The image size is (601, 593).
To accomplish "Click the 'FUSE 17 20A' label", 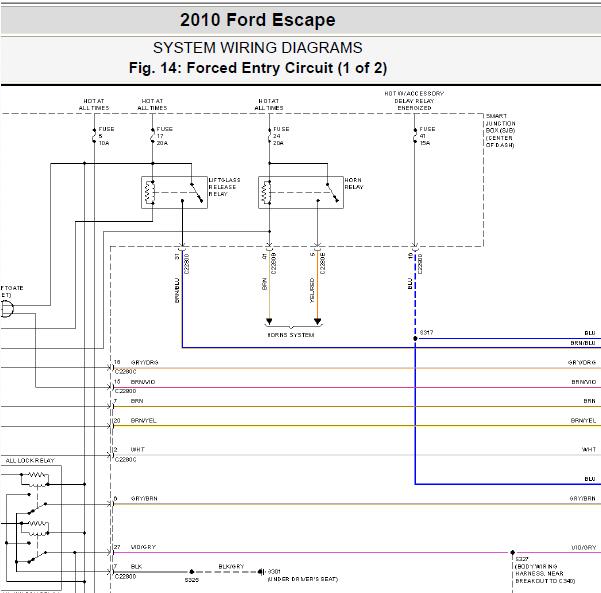I will point(164,136).
